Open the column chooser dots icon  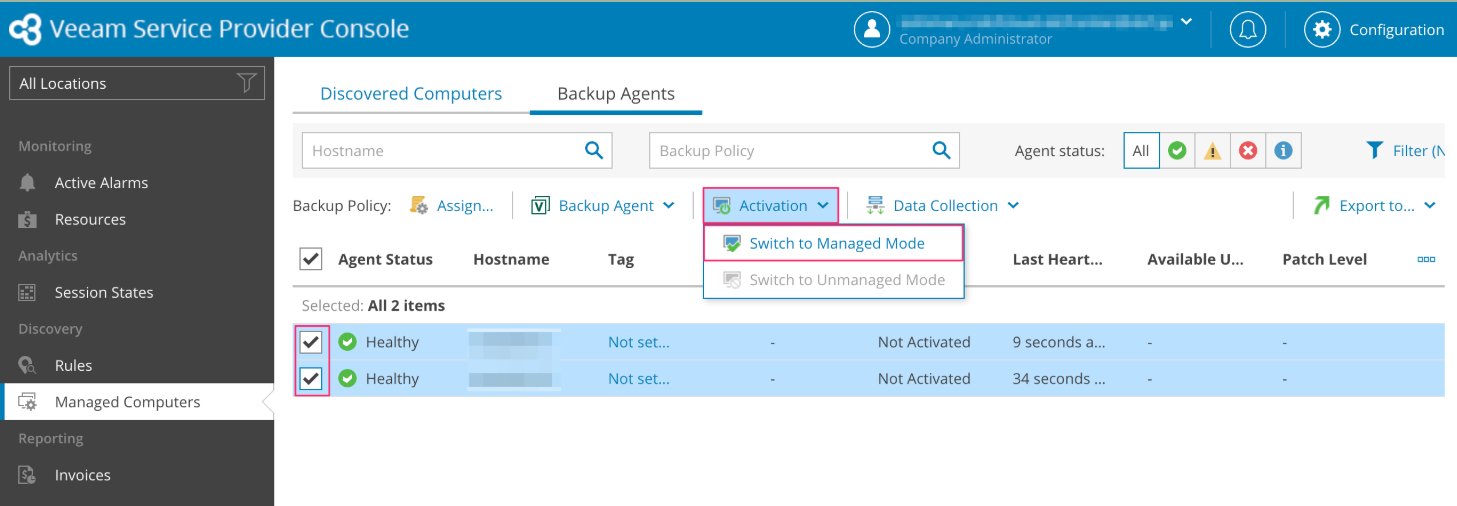1426,259
